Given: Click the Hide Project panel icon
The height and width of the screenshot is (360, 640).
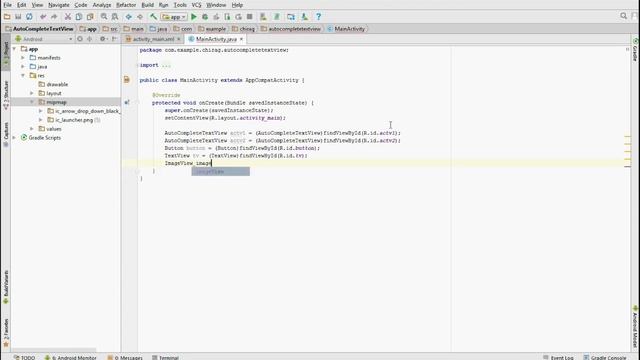Looking at the screenshot, I should pyautogui.click(x=114, y=39).
